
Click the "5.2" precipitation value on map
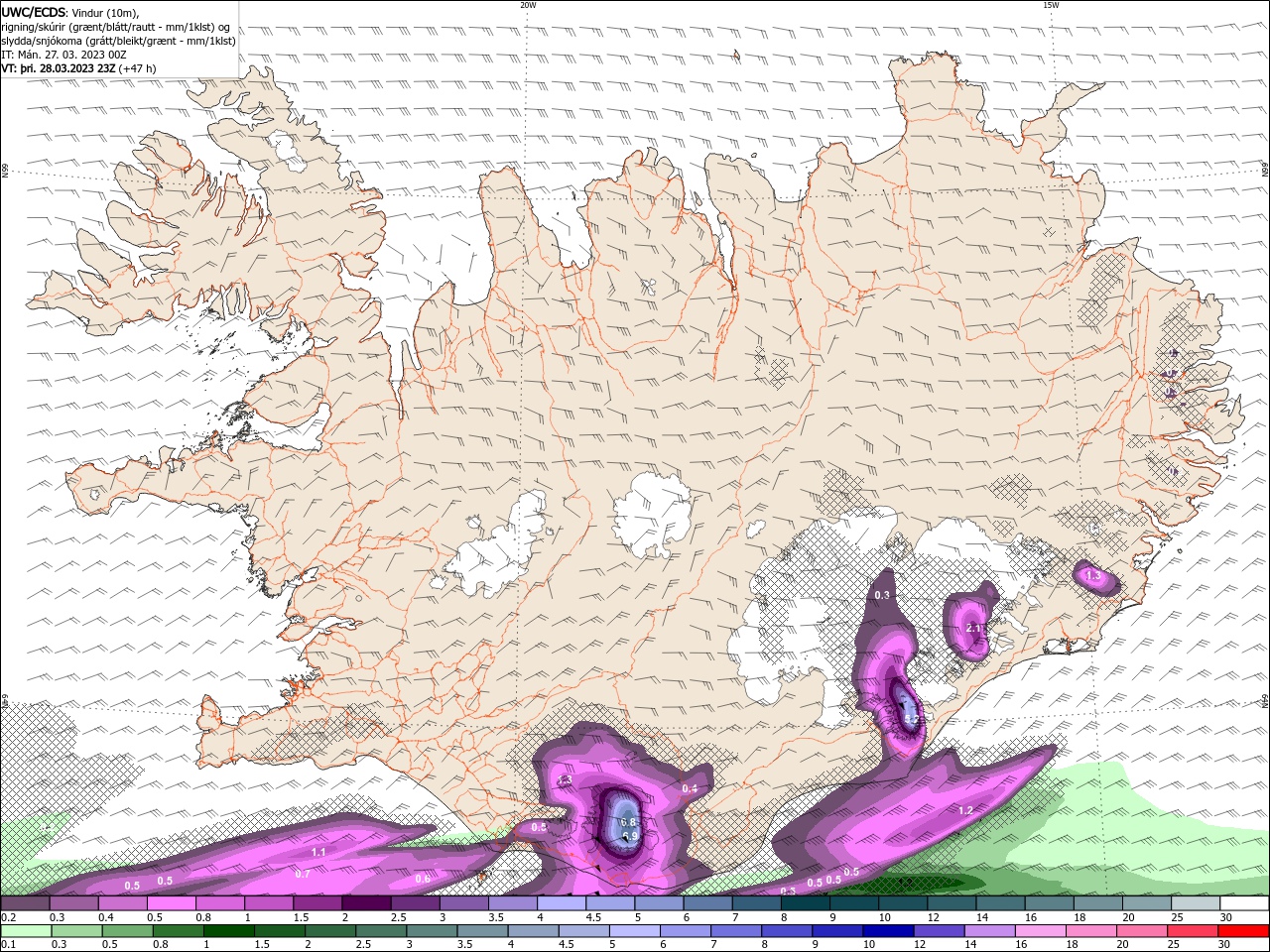tap(913, 720)
